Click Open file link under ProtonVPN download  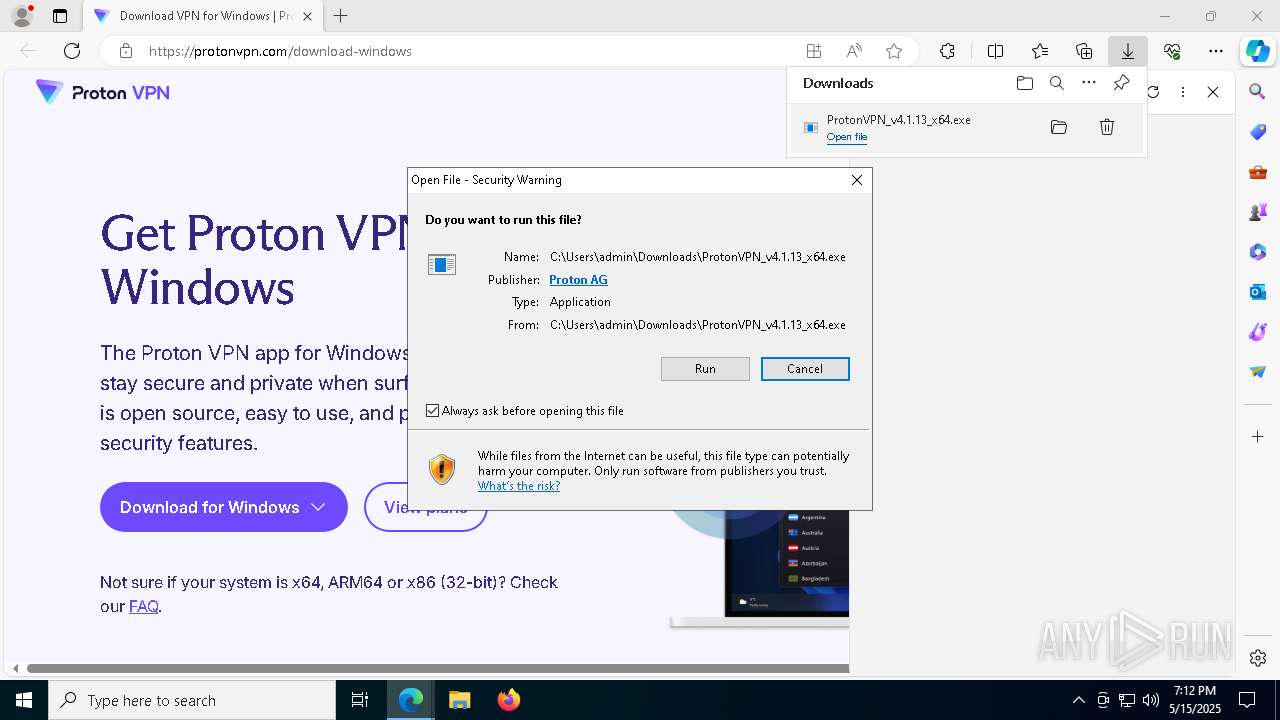pos(847,137)
